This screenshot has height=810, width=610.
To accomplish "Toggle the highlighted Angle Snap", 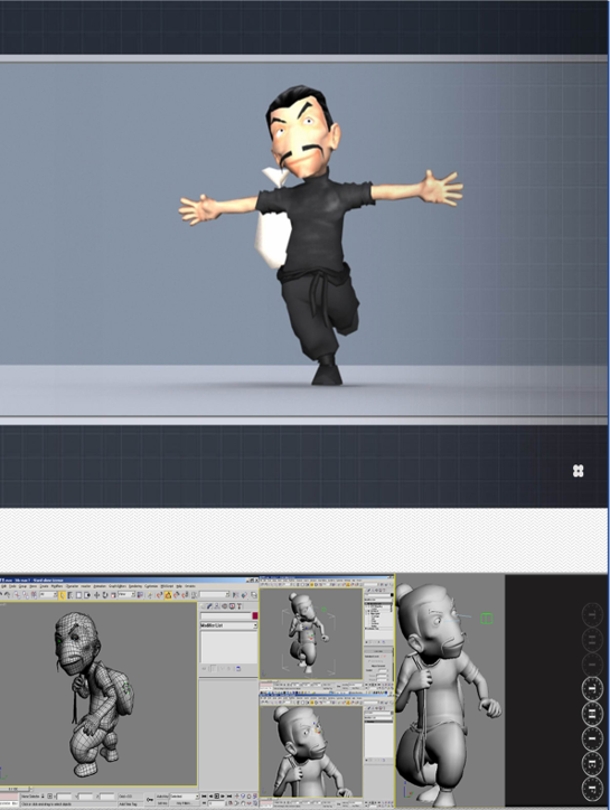I will click(168, 595).
